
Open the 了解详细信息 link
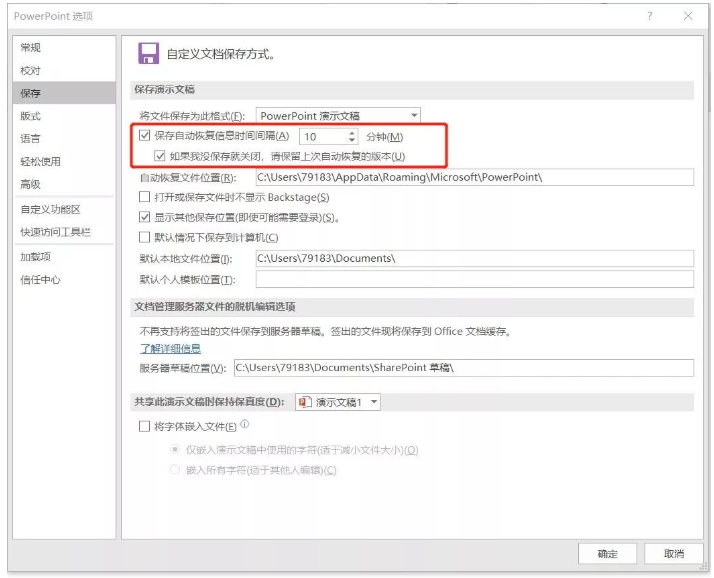[170, 349]
